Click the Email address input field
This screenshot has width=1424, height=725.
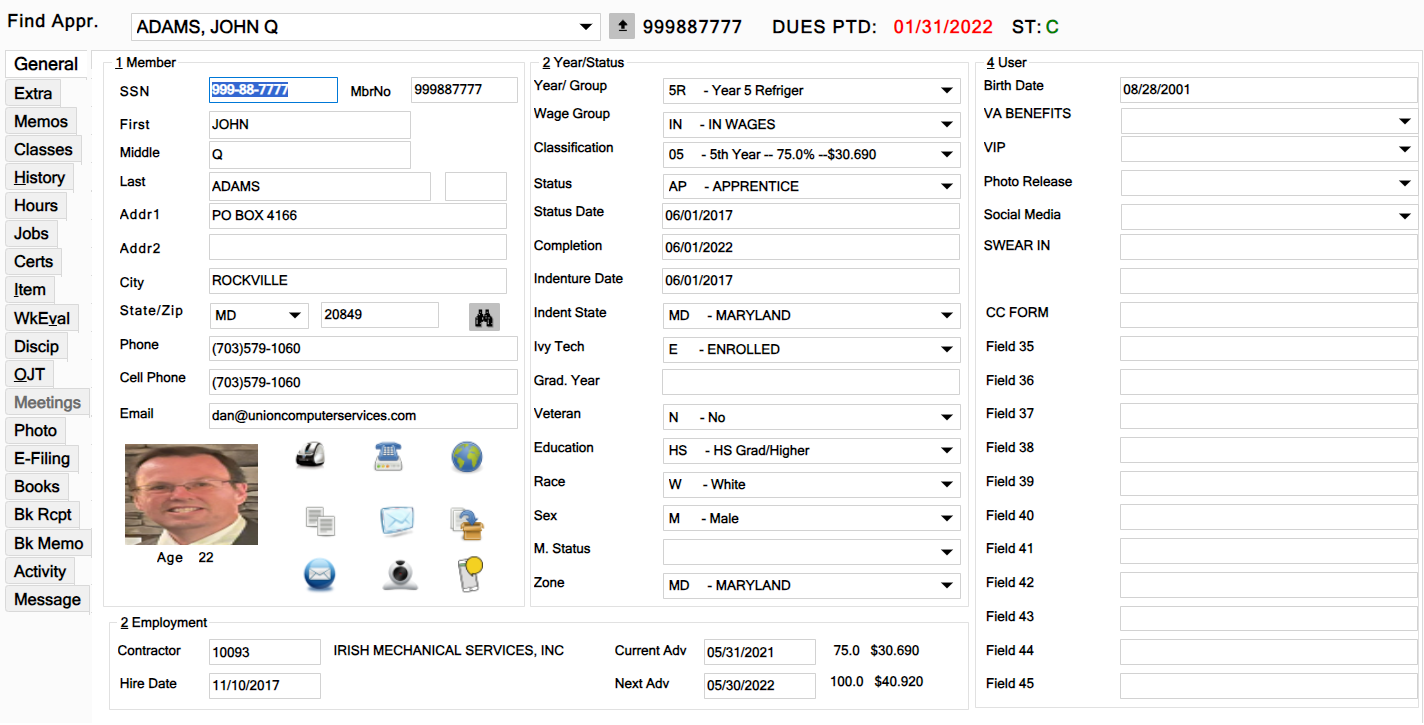click(x=363, y=416)
